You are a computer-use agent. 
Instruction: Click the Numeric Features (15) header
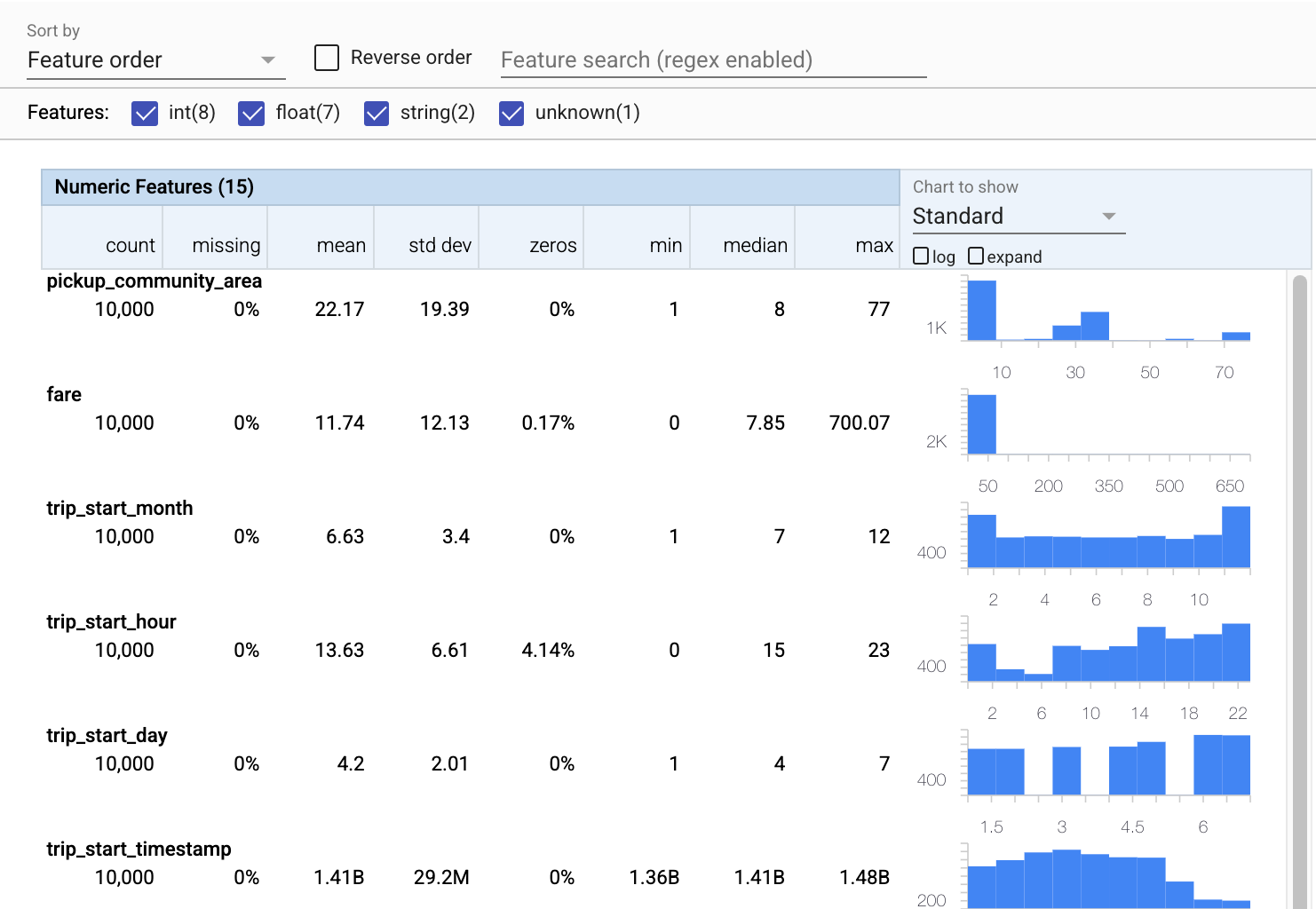click(x=155, y=187)
